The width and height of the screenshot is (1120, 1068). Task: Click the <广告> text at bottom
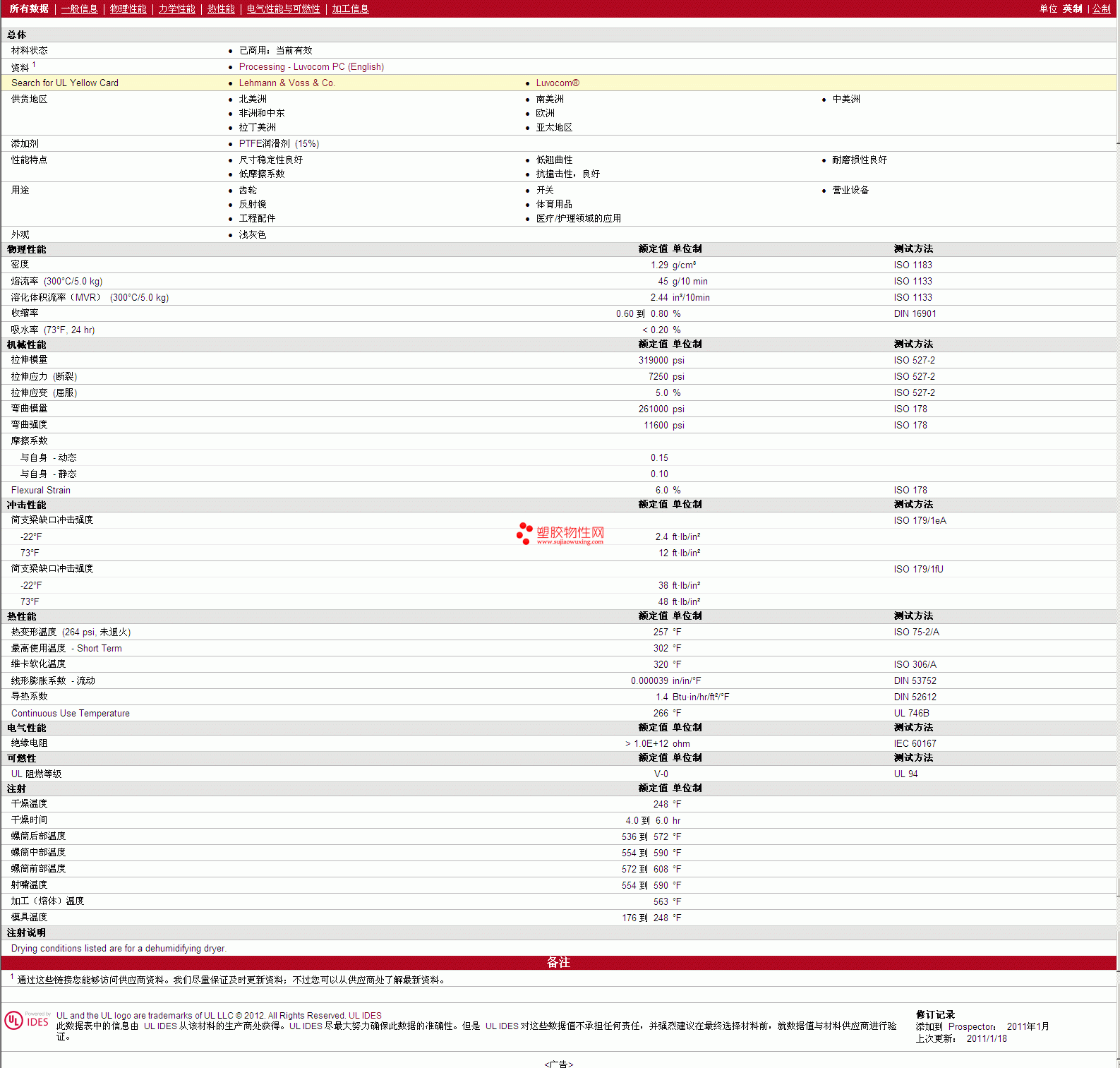click(559, 1064)
